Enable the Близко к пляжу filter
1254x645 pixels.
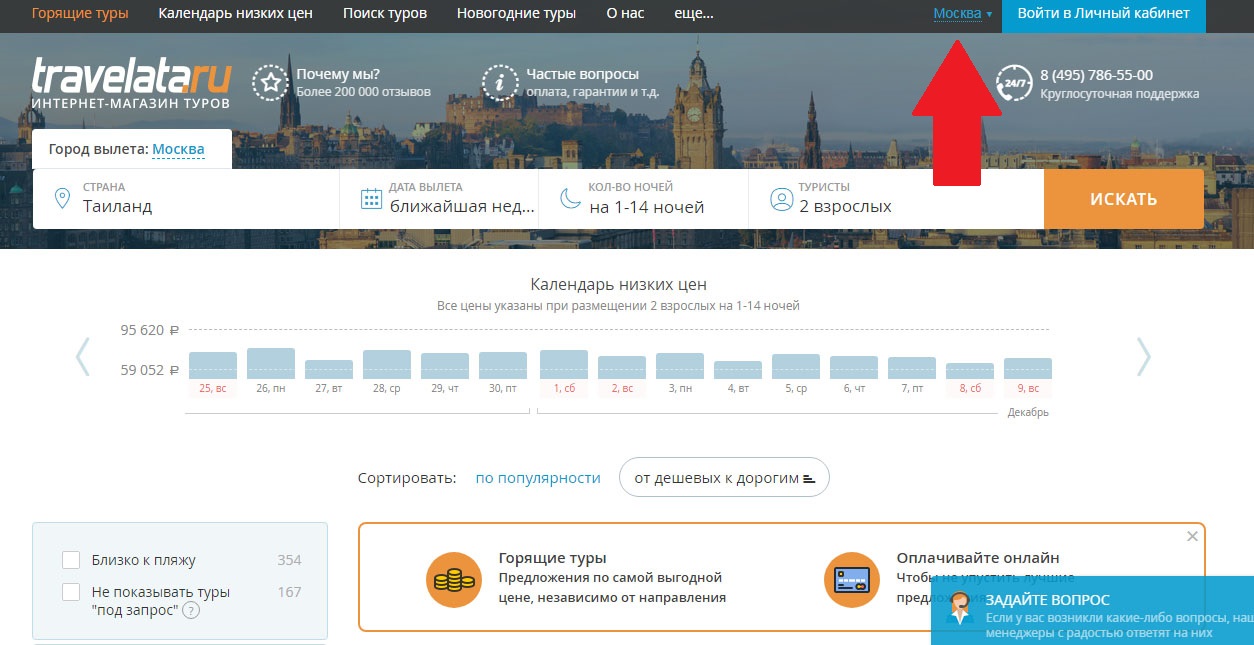click(71, 559)
